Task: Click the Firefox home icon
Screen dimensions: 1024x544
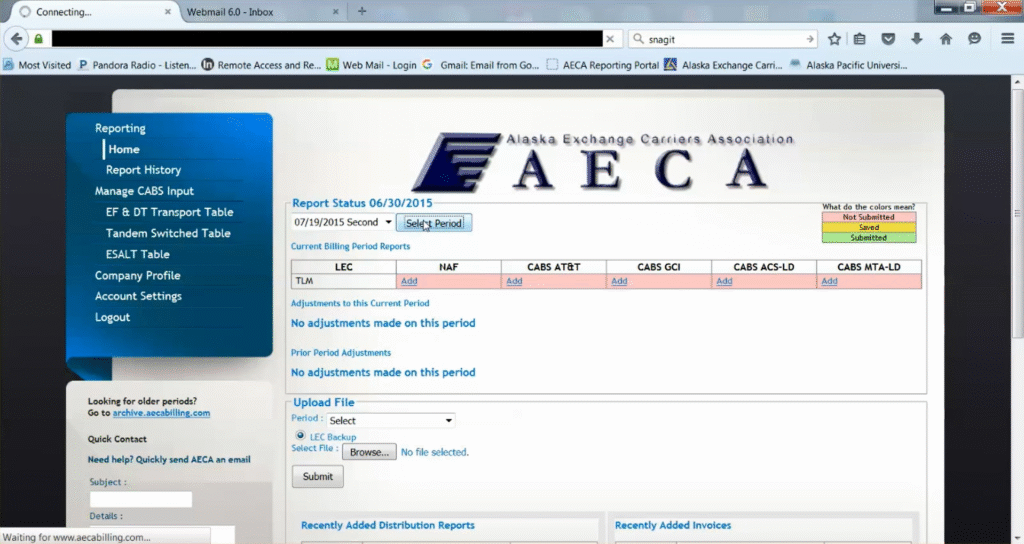Action: (x=946, y=39)
